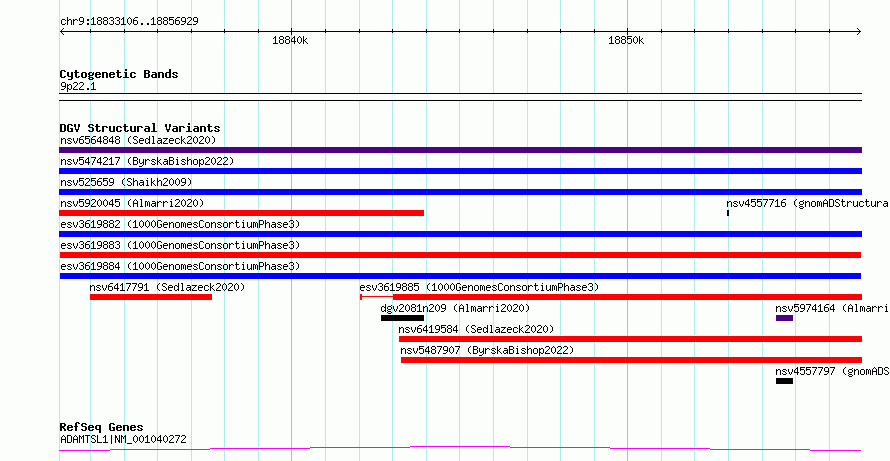Open the nsv5474217 (ByrskaBishop2022) label
Viewport: 890px width, 461px height.
pyautogui.click(x=147, y=161)
